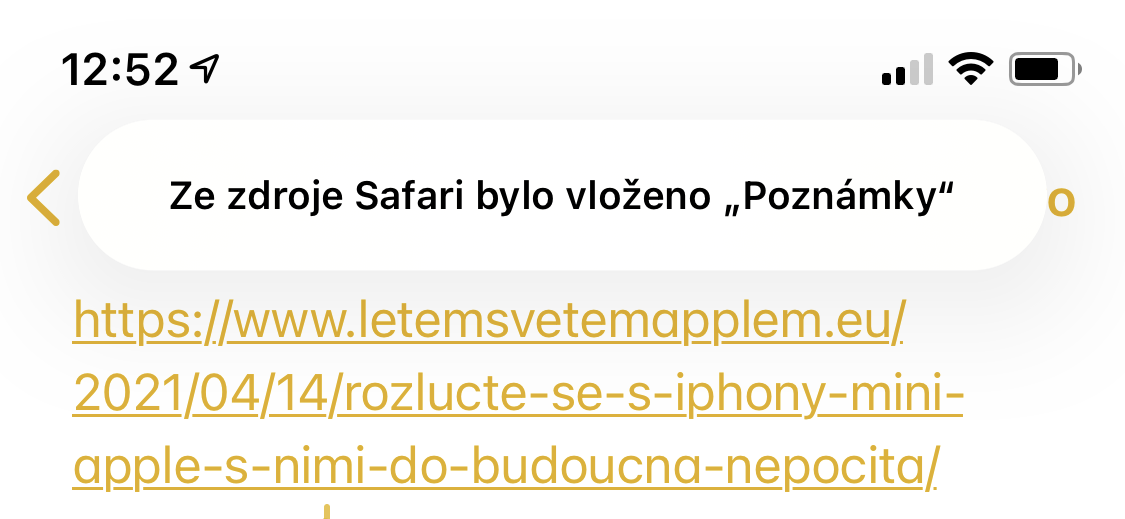Tap the battery indicator icon
This screenshot has height=519, width=1125.
point(1046,70)
